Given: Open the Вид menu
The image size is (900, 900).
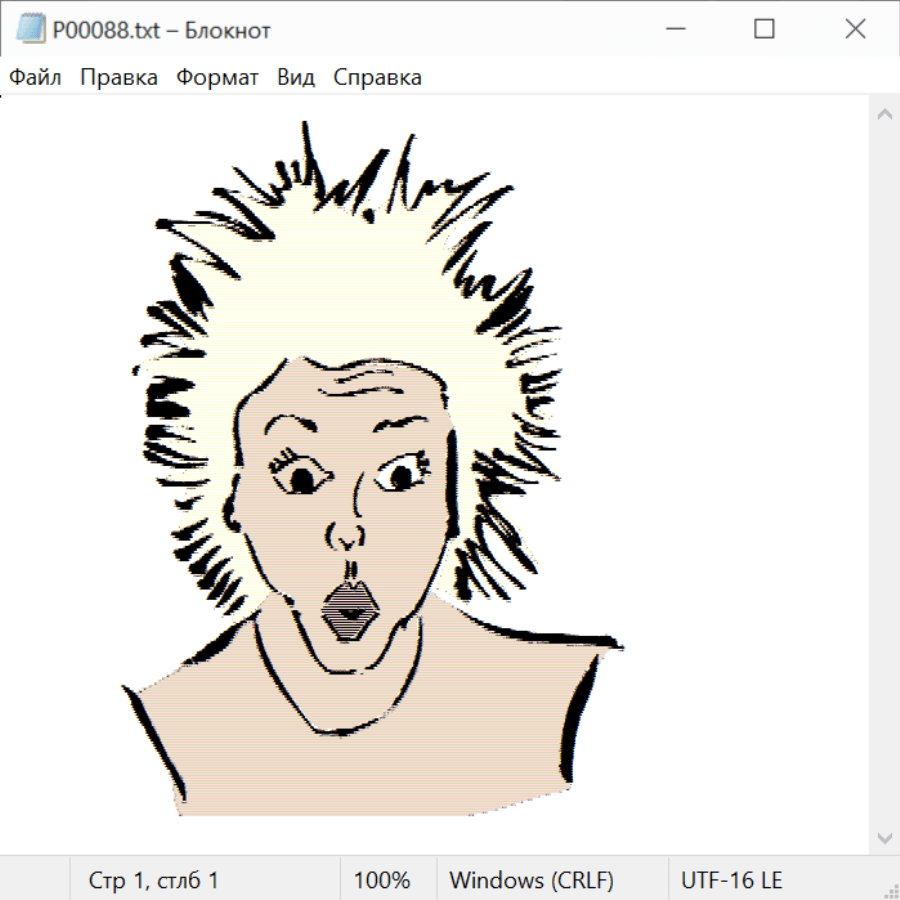Looking at the screenshot, I should 296,78.
